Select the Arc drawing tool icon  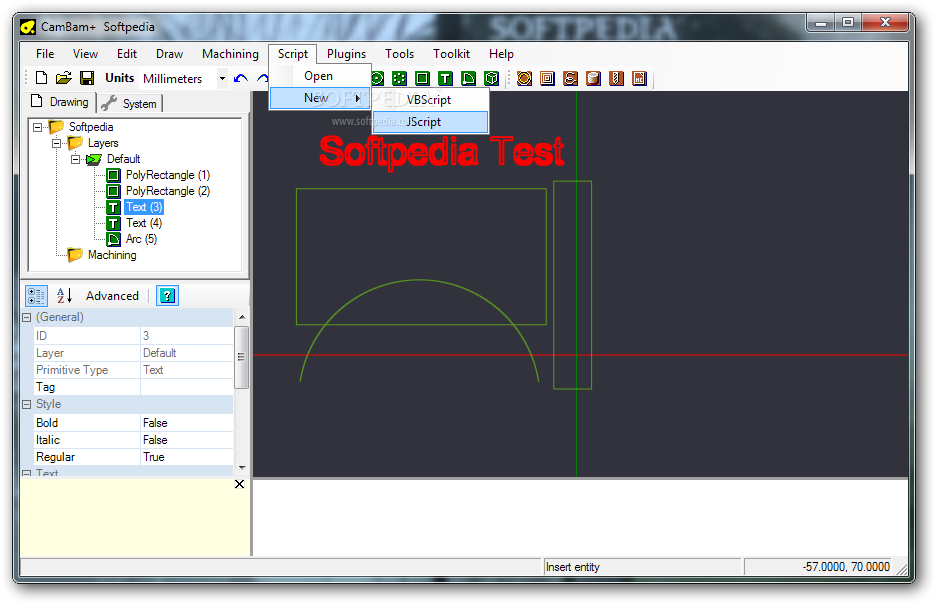pos(469,78)
